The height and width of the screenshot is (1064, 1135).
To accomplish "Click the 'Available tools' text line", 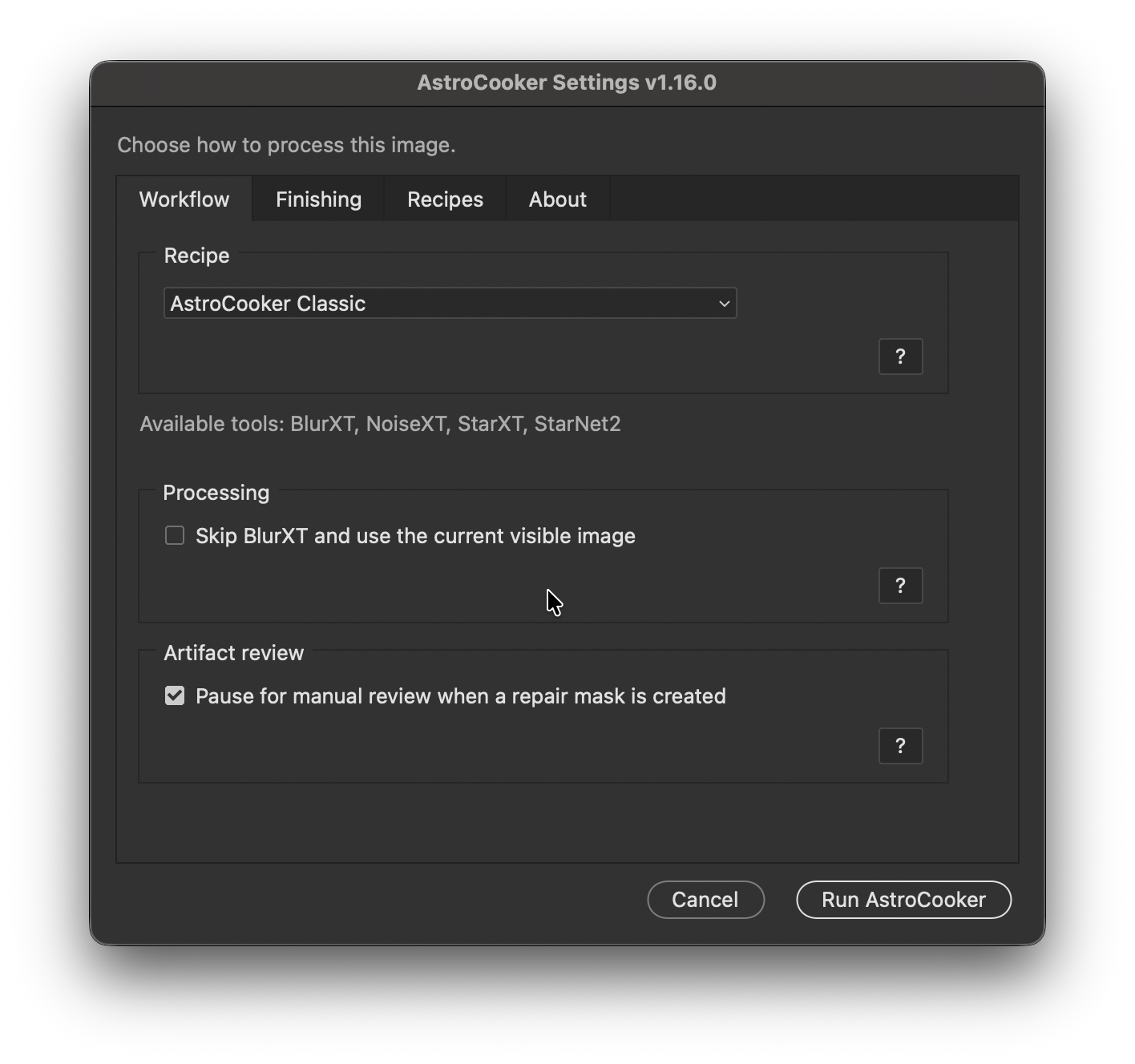I will click(380, 424).
